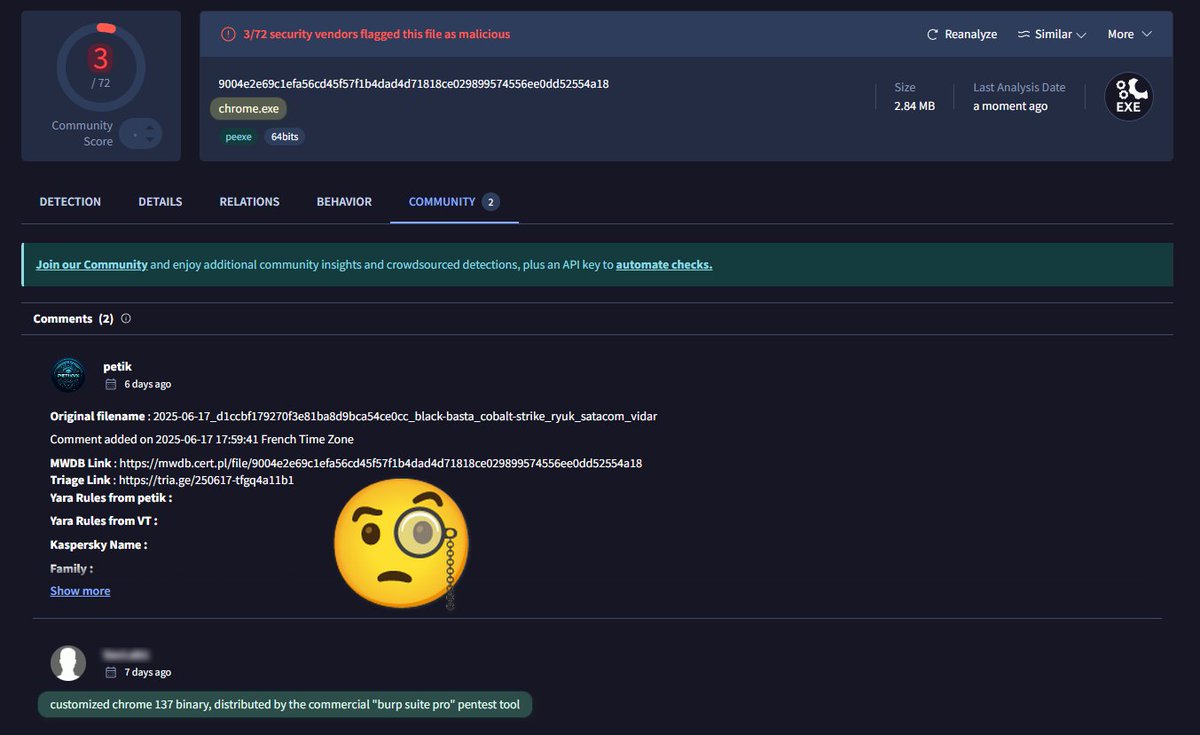Image resolution: width=1200 pixels, height=735 pixels.
Task: Click the EXE file type icon
Action: pyautogui.click(x=1128, y=97)
